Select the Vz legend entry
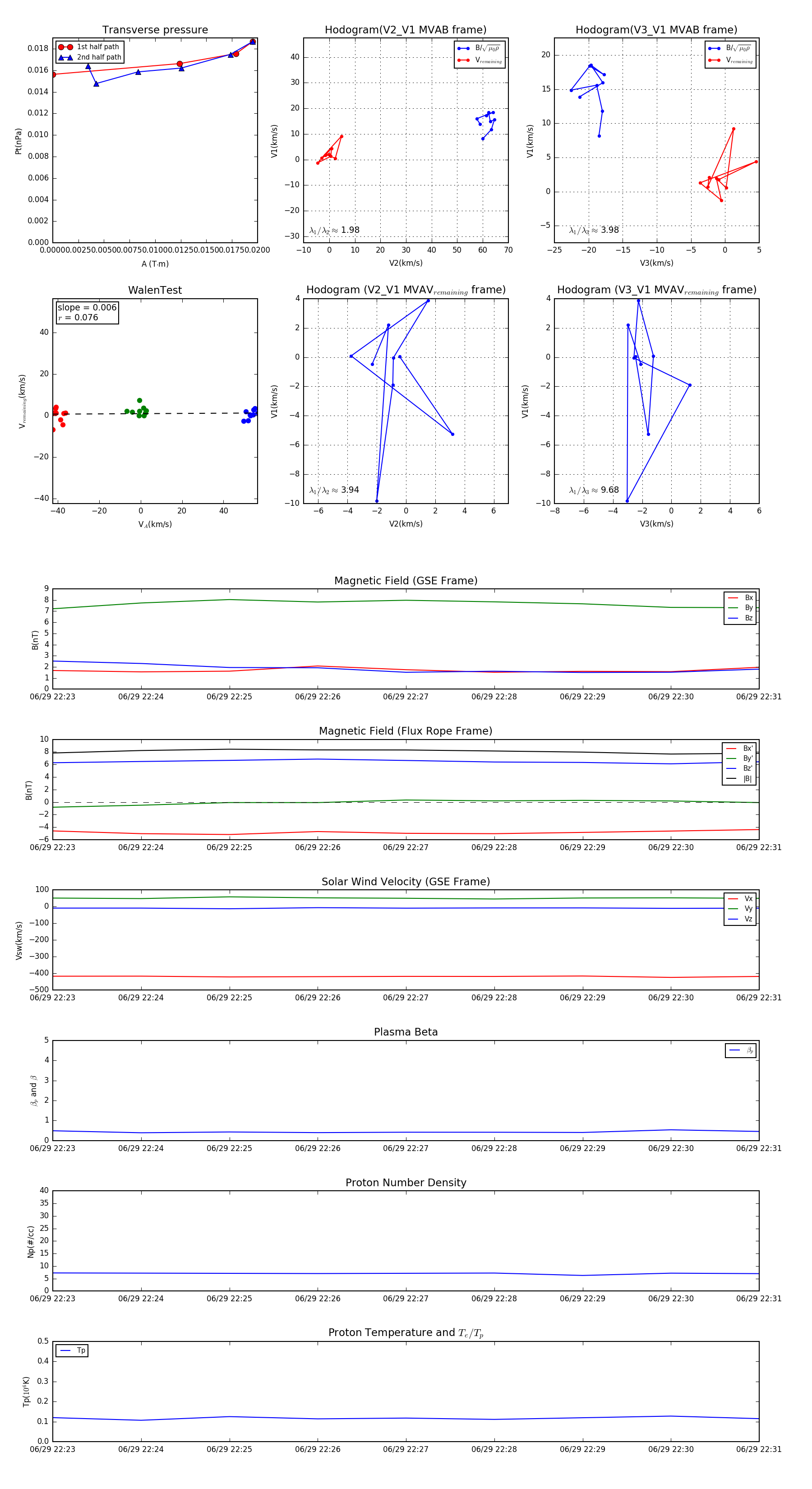This screenshot has height=1489, width=812. (740, 919)
